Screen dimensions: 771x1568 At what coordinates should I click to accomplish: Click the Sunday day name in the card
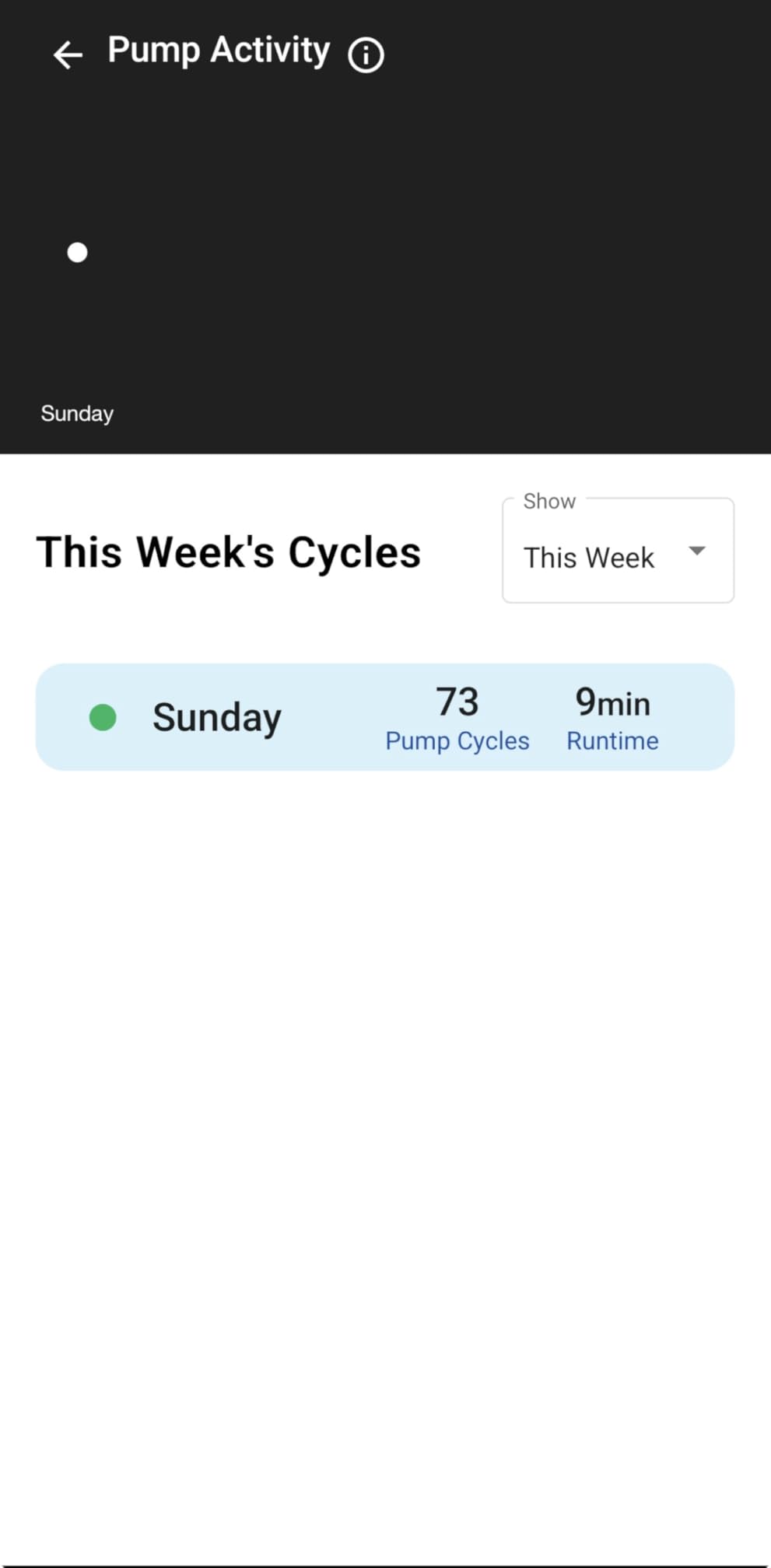tap(217, 718)
